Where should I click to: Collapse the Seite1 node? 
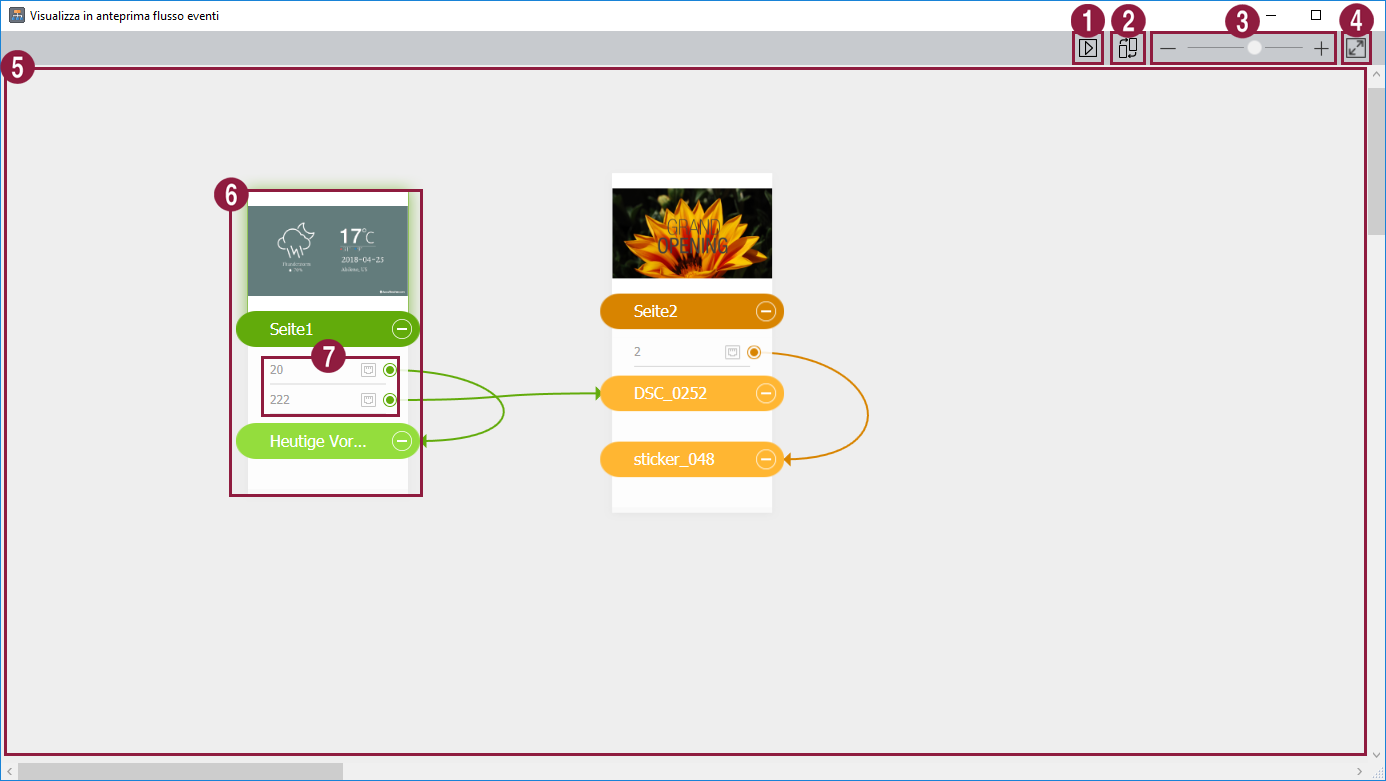(401, 328)
